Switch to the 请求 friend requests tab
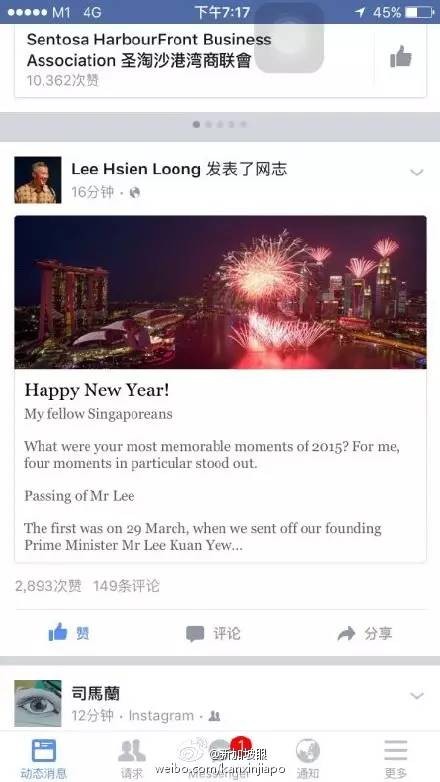Screen dimensions: 440x782 click(132, 758)
